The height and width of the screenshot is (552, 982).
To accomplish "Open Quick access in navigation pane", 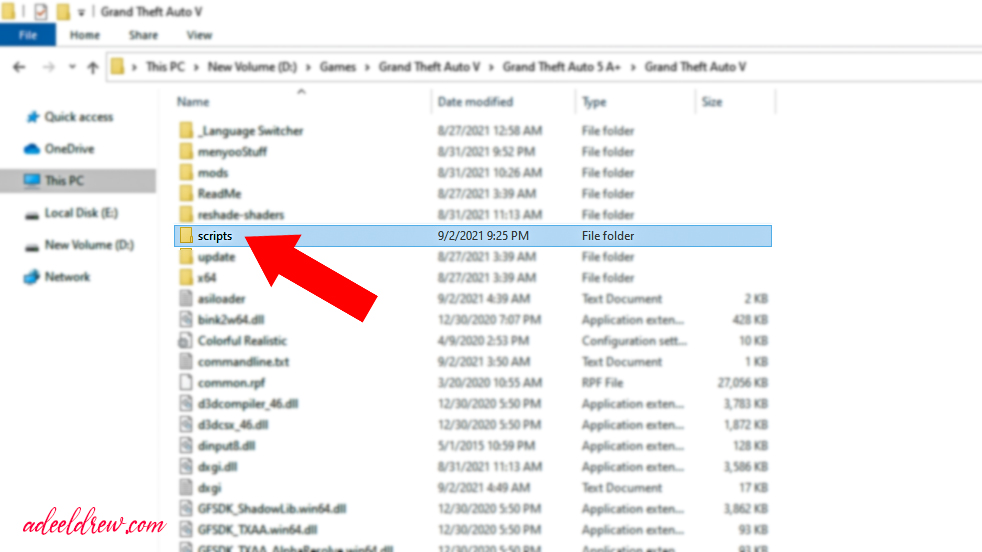I will click(x=79, y=117).
